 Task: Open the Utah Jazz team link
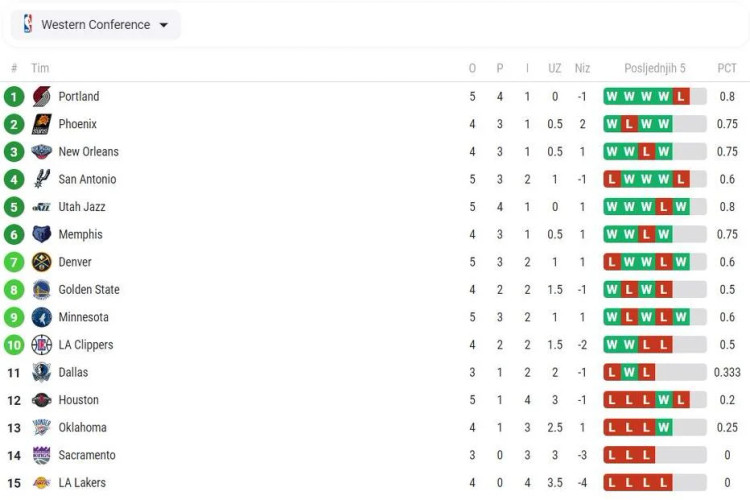[x=82, y=207]
